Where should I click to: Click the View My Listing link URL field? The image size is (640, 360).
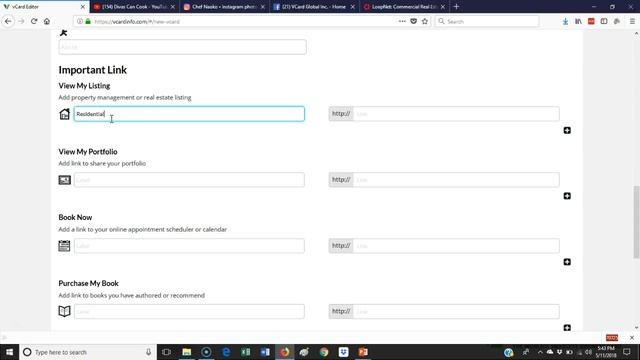[x=456, y=114]
